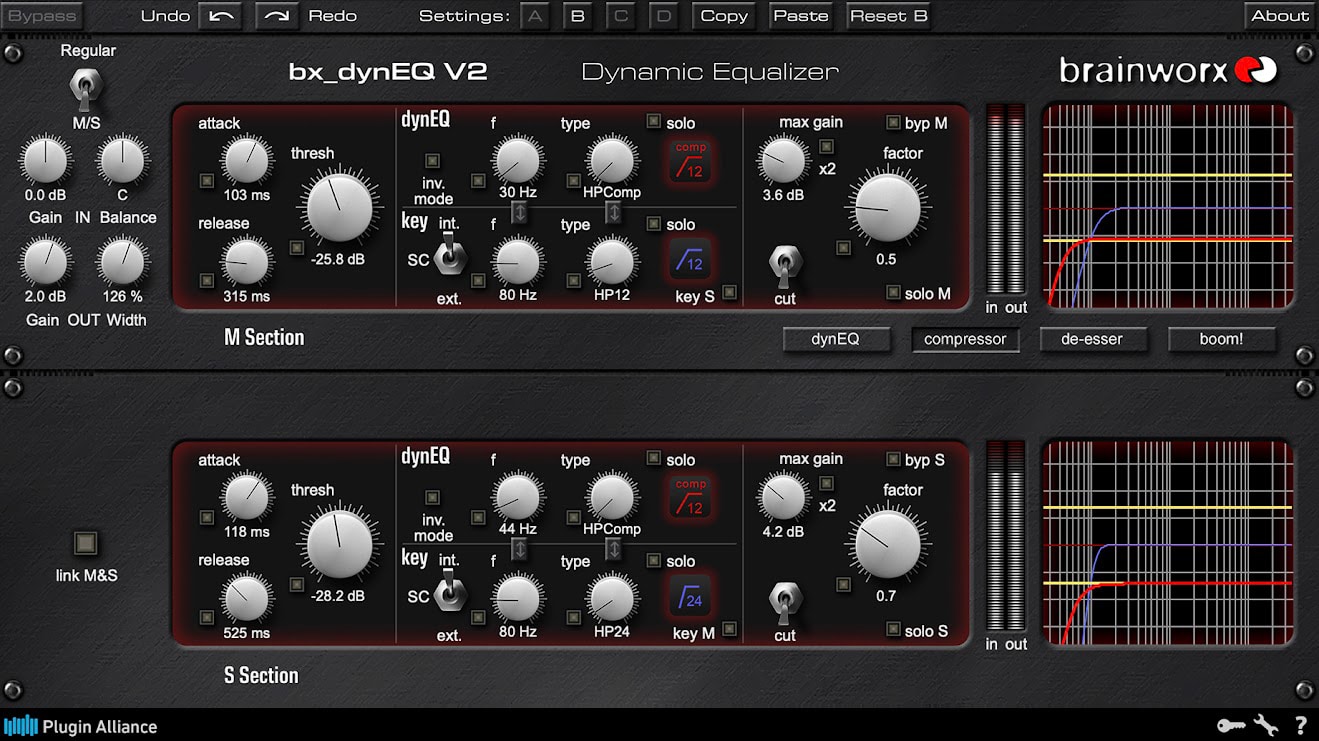This screenshot has width=1319, height=741.
Task: Click the Copy settings button
Action: [x=724, y=15]
